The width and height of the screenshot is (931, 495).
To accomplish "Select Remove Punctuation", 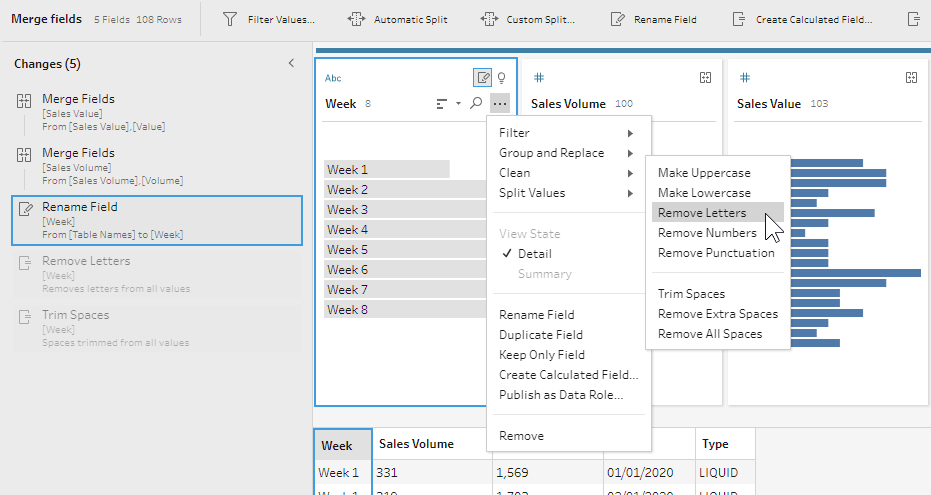I will 718,253.
